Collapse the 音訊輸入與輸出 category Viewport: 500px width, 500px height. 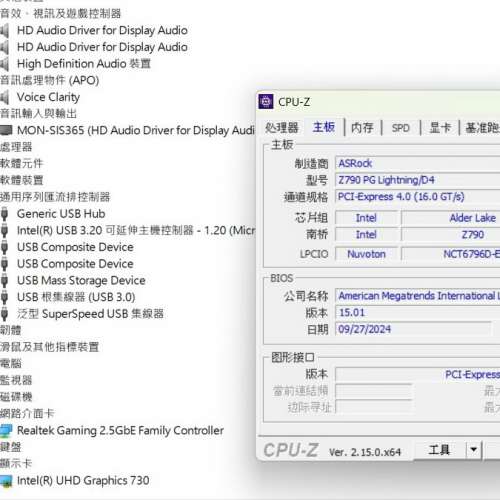tap(38, 114)
